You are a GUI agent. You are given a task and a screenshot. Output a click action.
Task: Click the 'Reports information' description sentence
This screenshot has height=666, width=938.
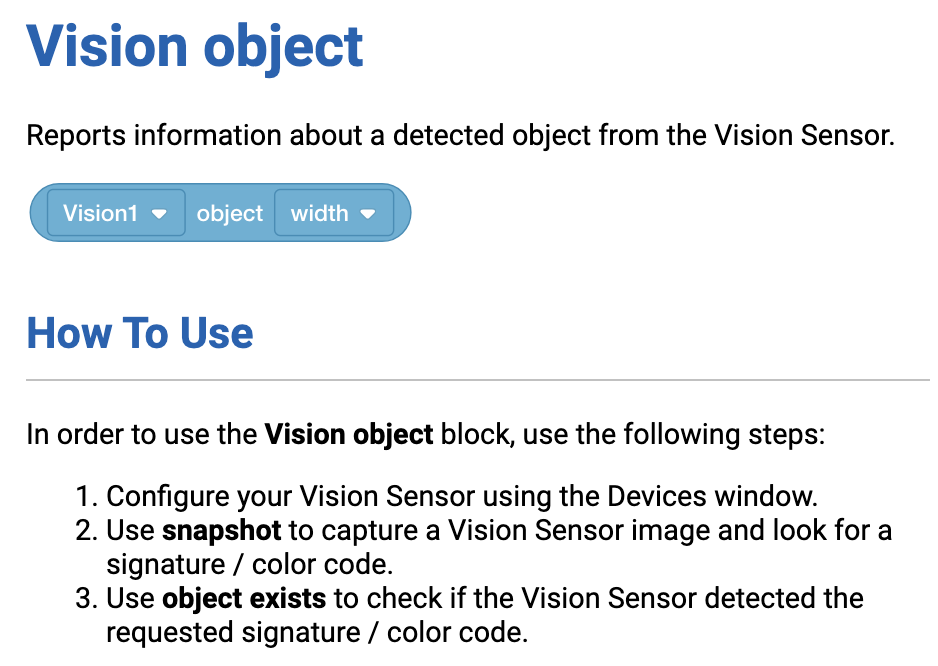461,135
